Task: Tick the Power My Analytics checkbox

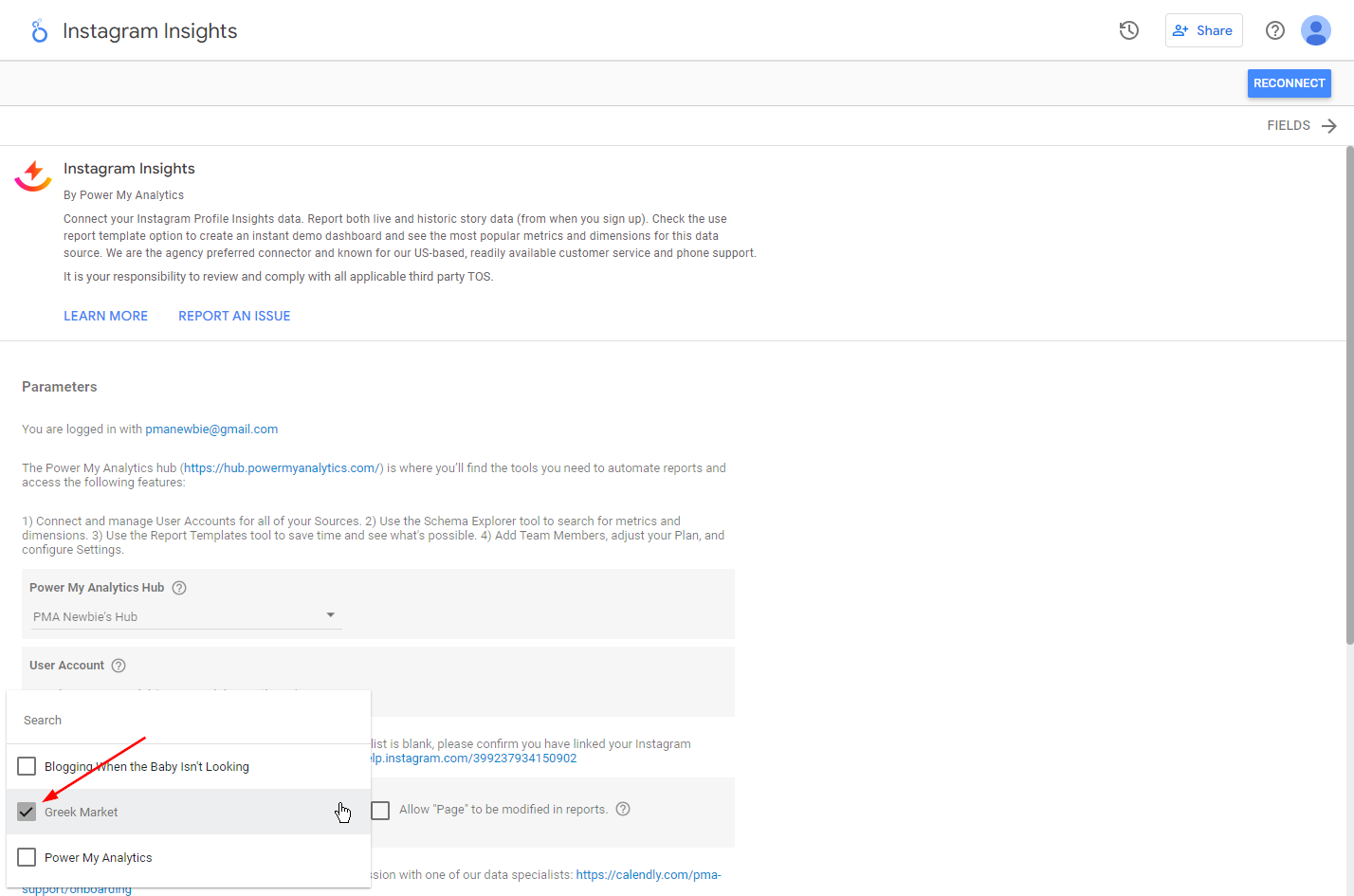Action: pyautogui.click(x=27, y=857)
